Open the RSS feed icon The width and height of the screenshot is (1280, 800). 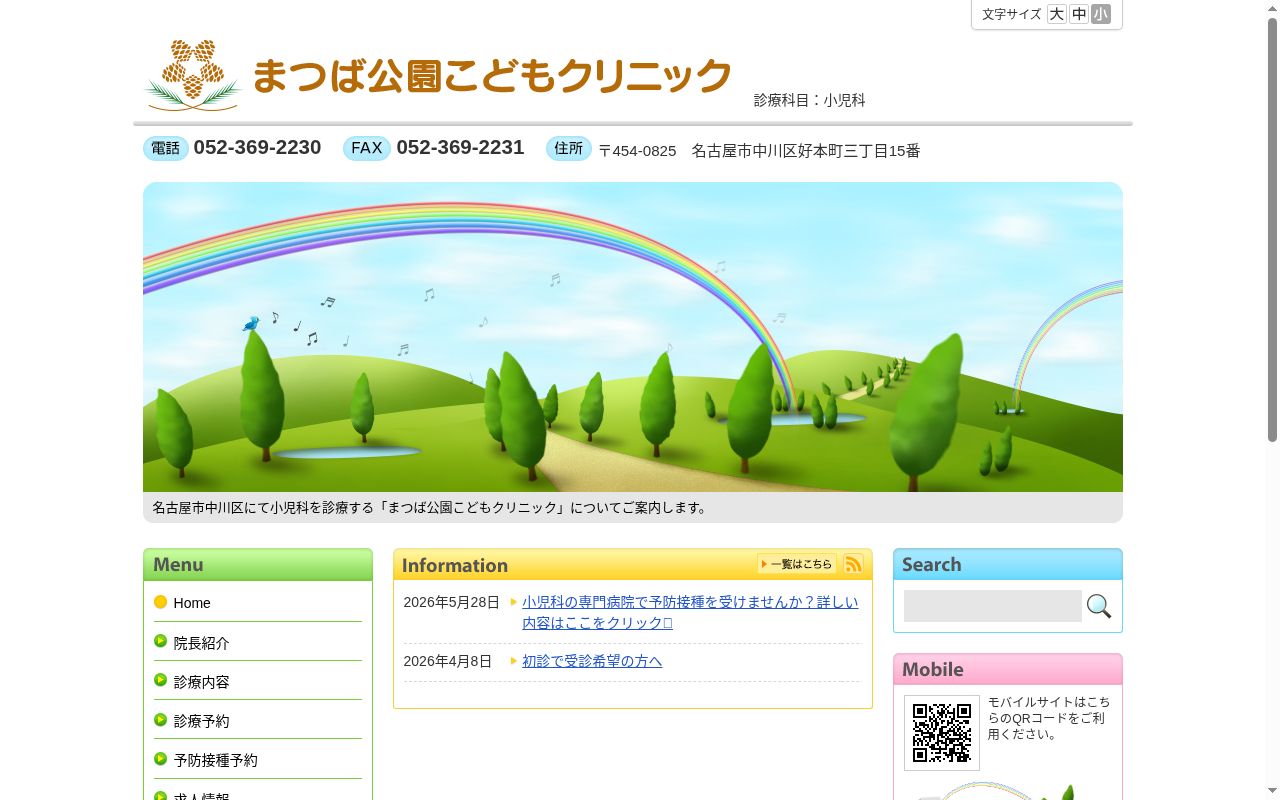(x=853, y=564)
